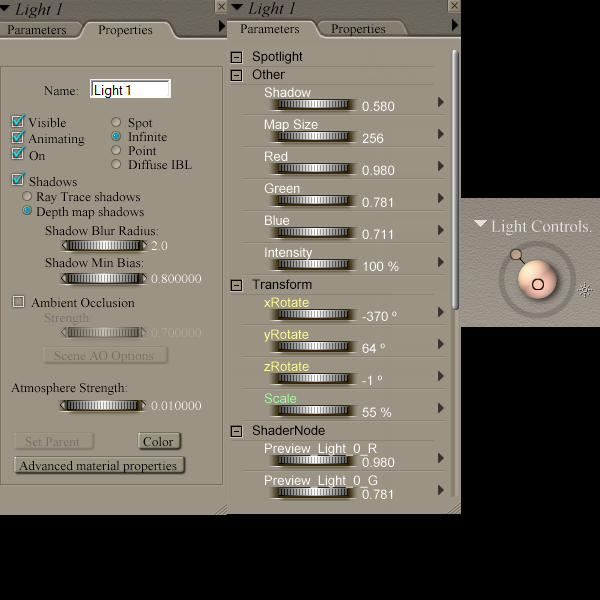
Task: Click the Name field containing Light 1
Action: click(130, 89)
